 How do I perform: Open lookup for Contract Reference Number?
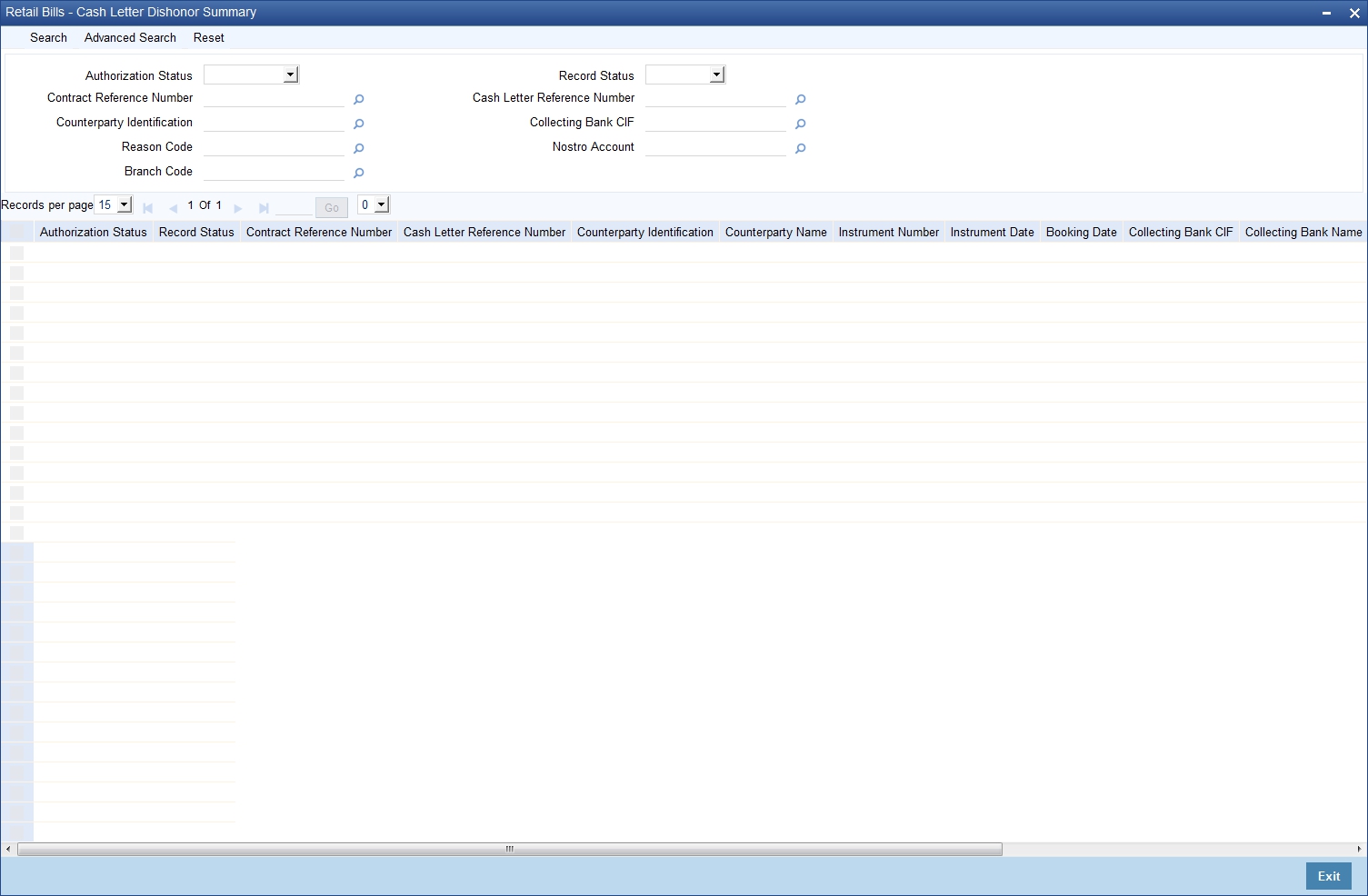[x=358, y=100]
